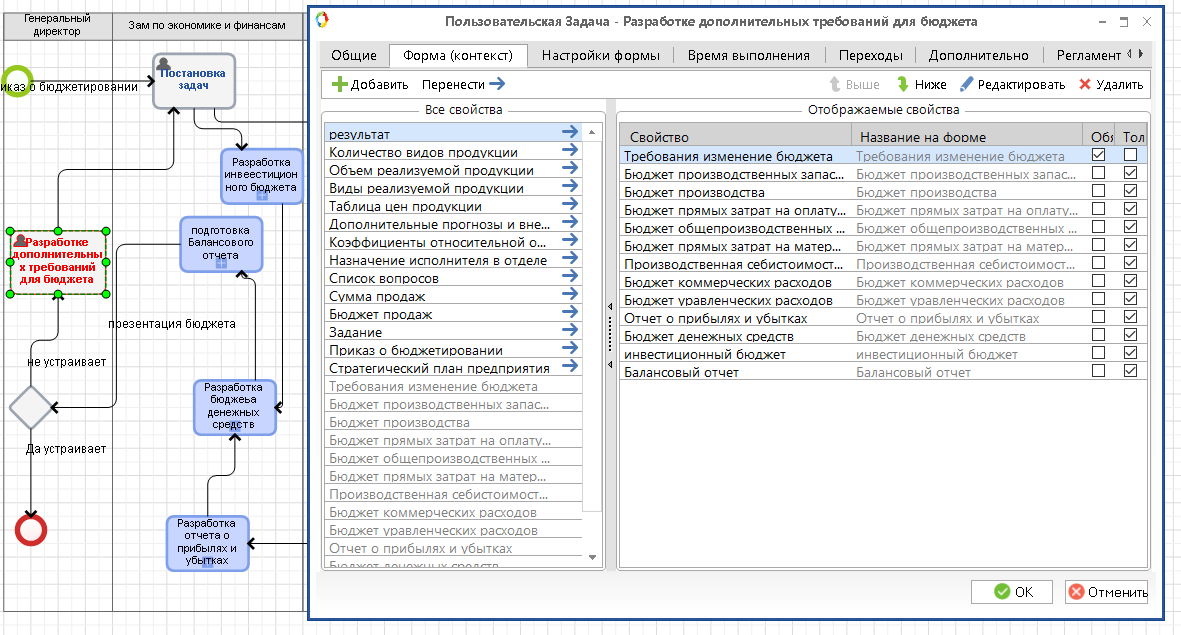Click the scroll-up arrow of Все свойства list
1181x635 pixels.
[x=592, y=132]
